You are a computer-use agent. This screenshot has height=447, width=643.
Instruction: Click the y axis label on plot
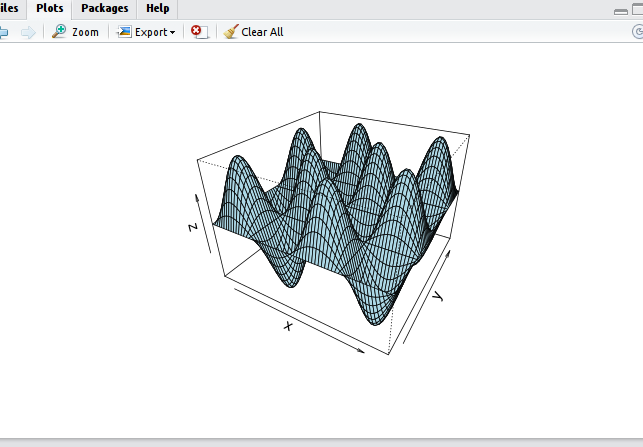(x=437, y=297)
